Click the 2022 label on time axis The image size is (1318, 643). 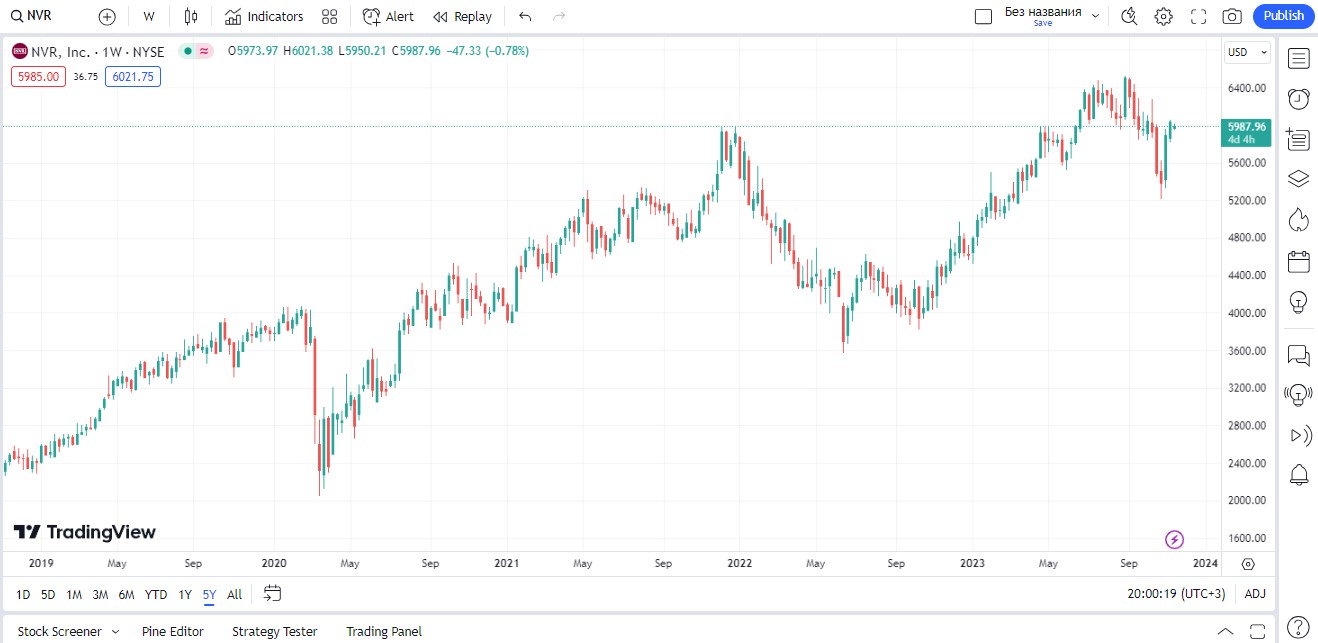click(739, 564)
